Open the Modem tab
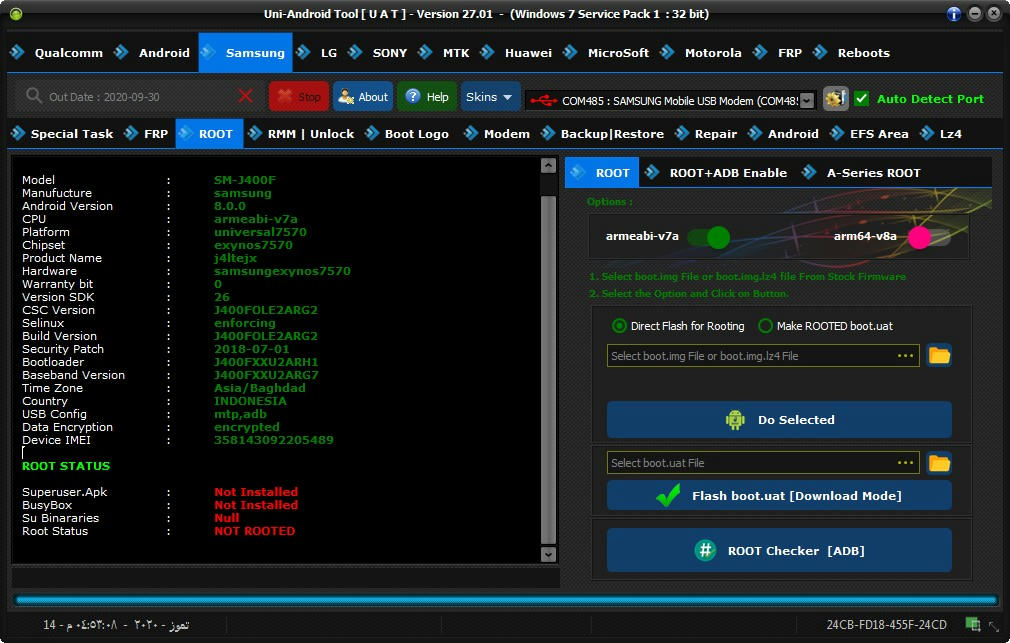The width and height of the screenshot is (1010, 643). click(x=497, y=134)
